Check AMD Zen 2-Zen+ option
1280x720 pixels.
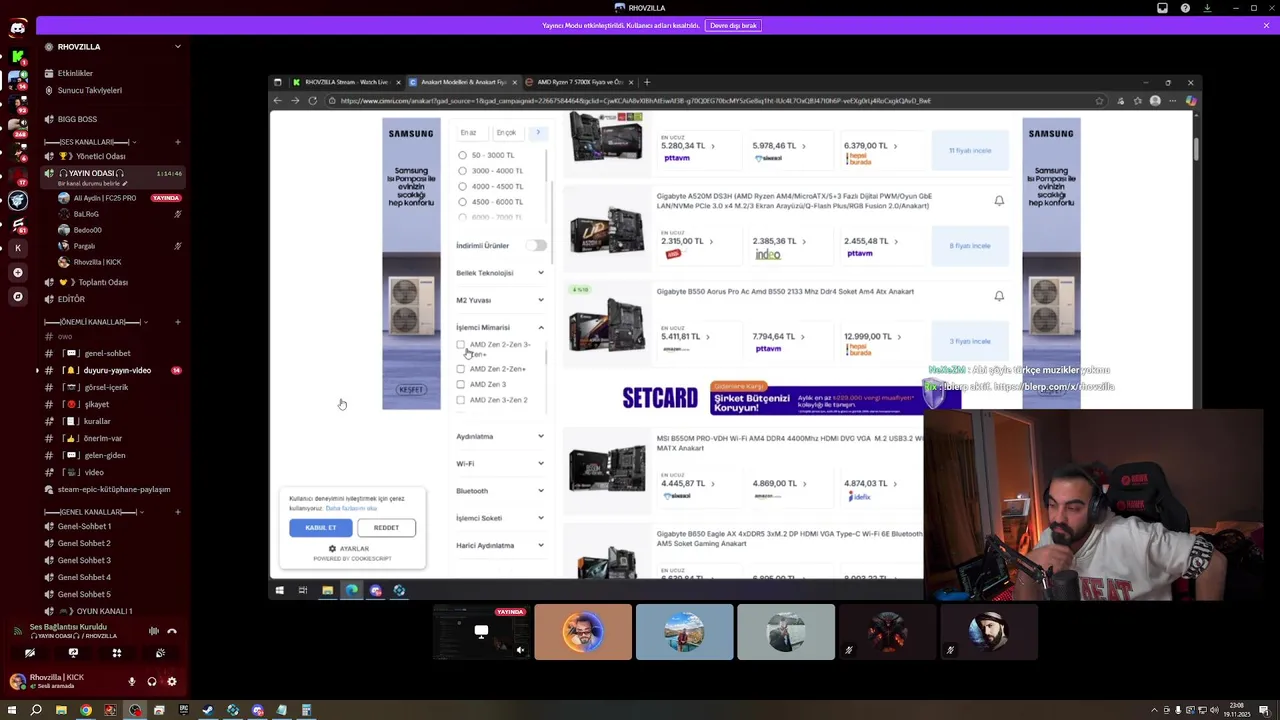point(461,369)
